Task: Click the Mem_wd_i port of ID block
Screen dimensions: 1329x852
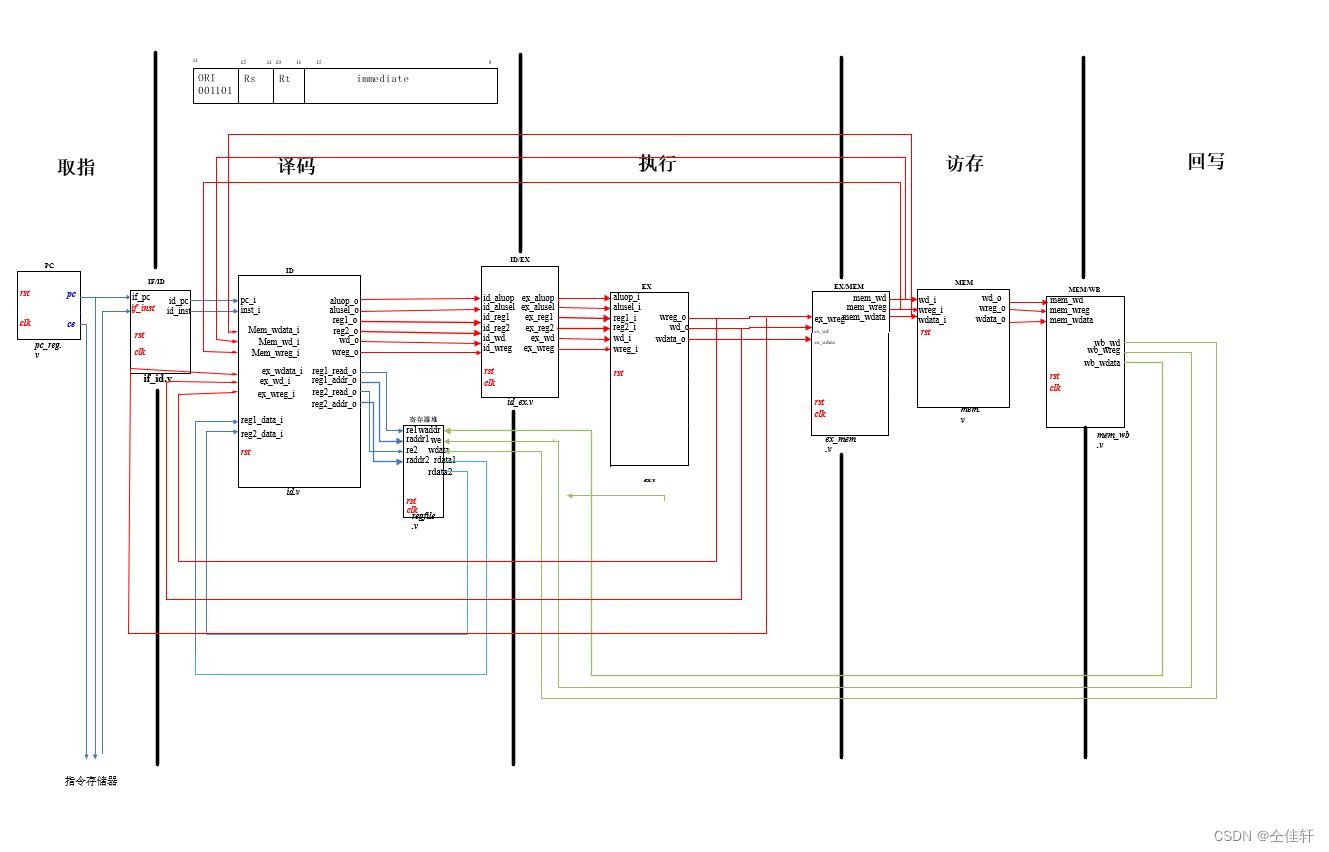Action: (x=278, y=342)
